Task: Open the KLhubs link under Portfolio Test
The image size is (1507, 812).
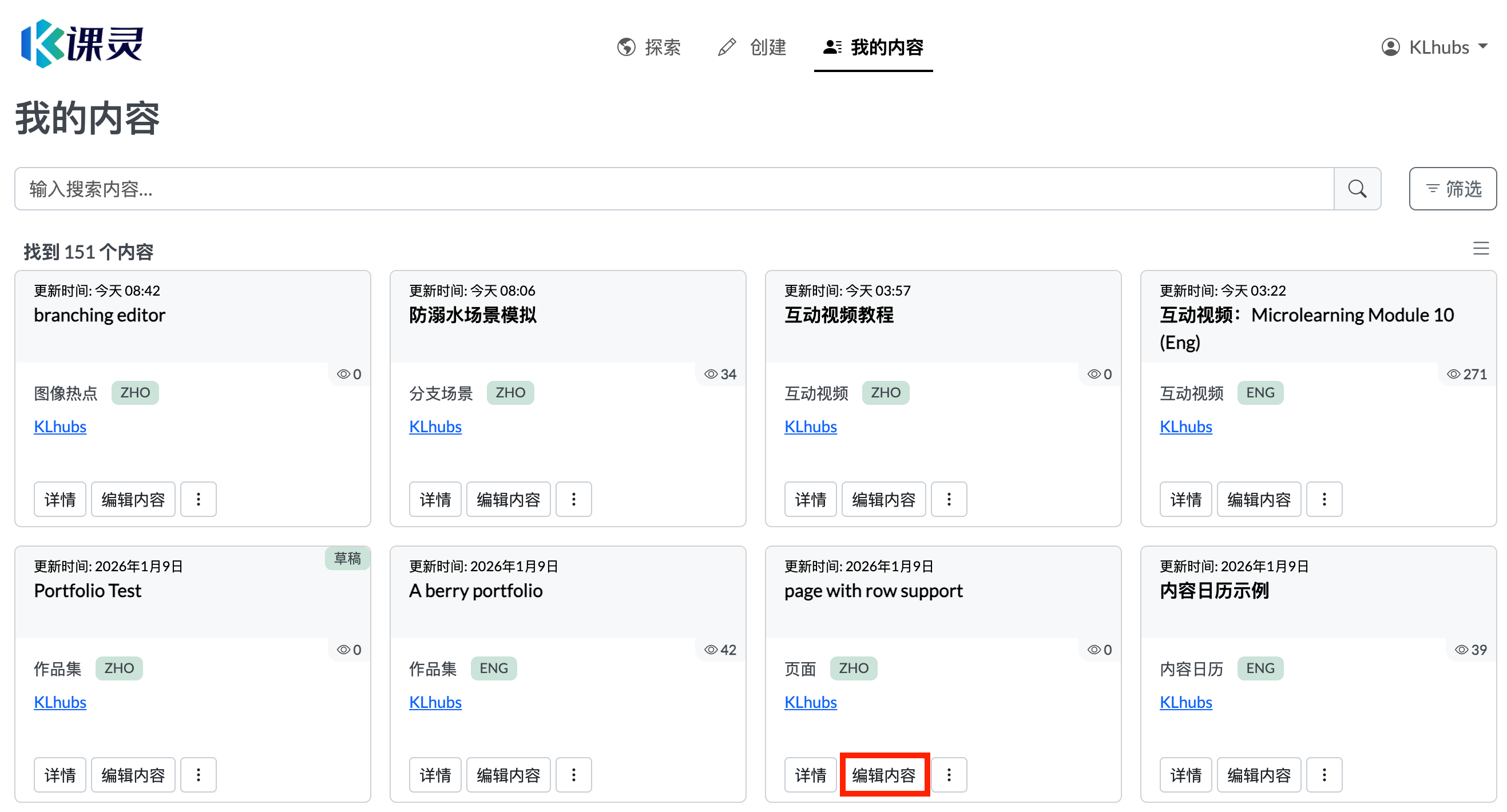Action: [x=60, y=702]
